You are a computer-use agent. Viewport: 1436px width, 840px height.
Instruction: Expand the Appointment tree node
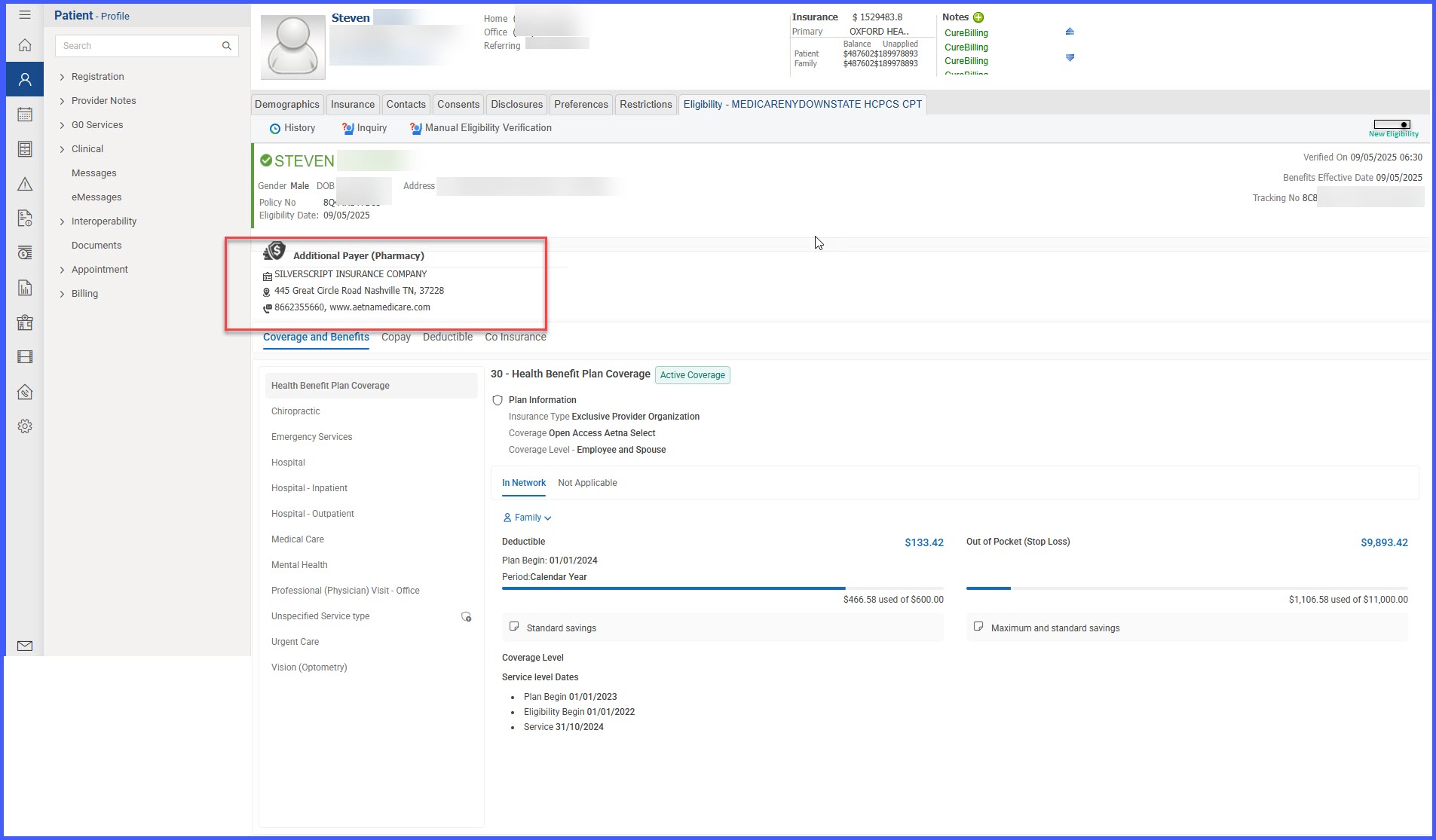[62, 270]
